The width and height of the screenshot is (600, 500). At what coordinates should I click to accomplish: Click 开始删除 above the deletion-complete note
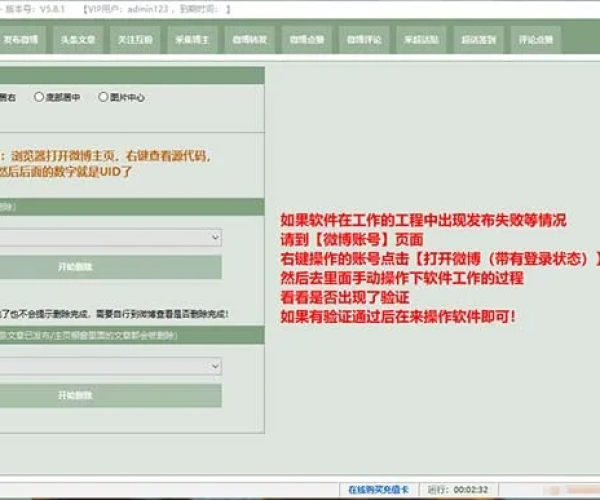click(111, 267)
